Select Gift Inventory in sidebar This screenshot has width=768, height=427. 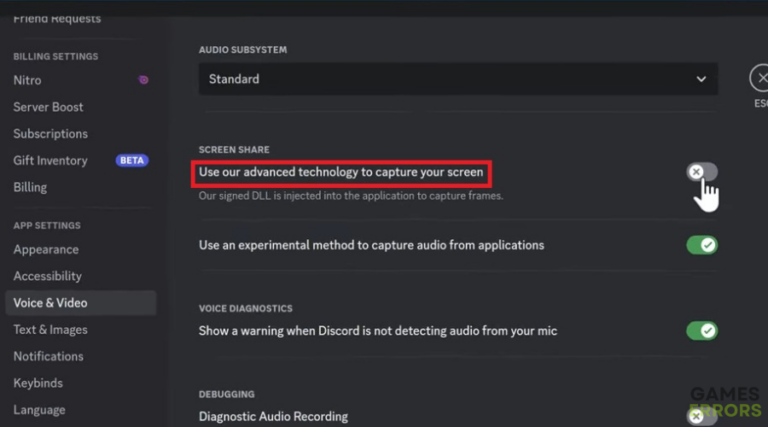coord(50,160)
